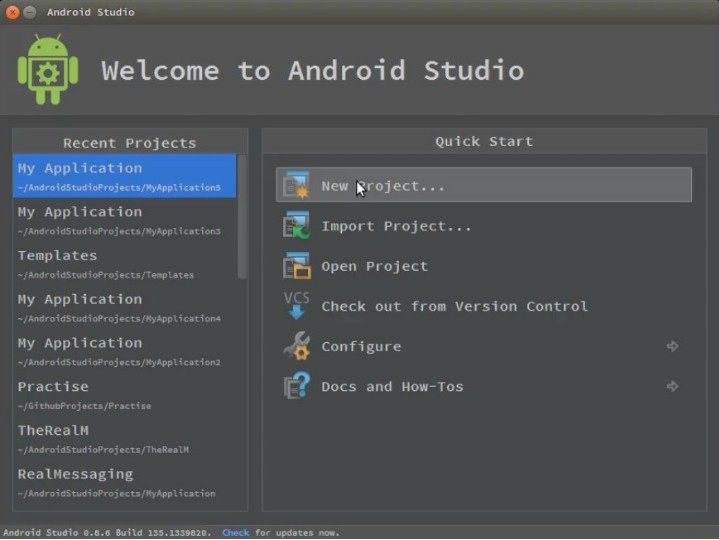
Task: Click the ~/AndroidStudioProjects/TheRealM path text
Action: [x=103, y=450]
